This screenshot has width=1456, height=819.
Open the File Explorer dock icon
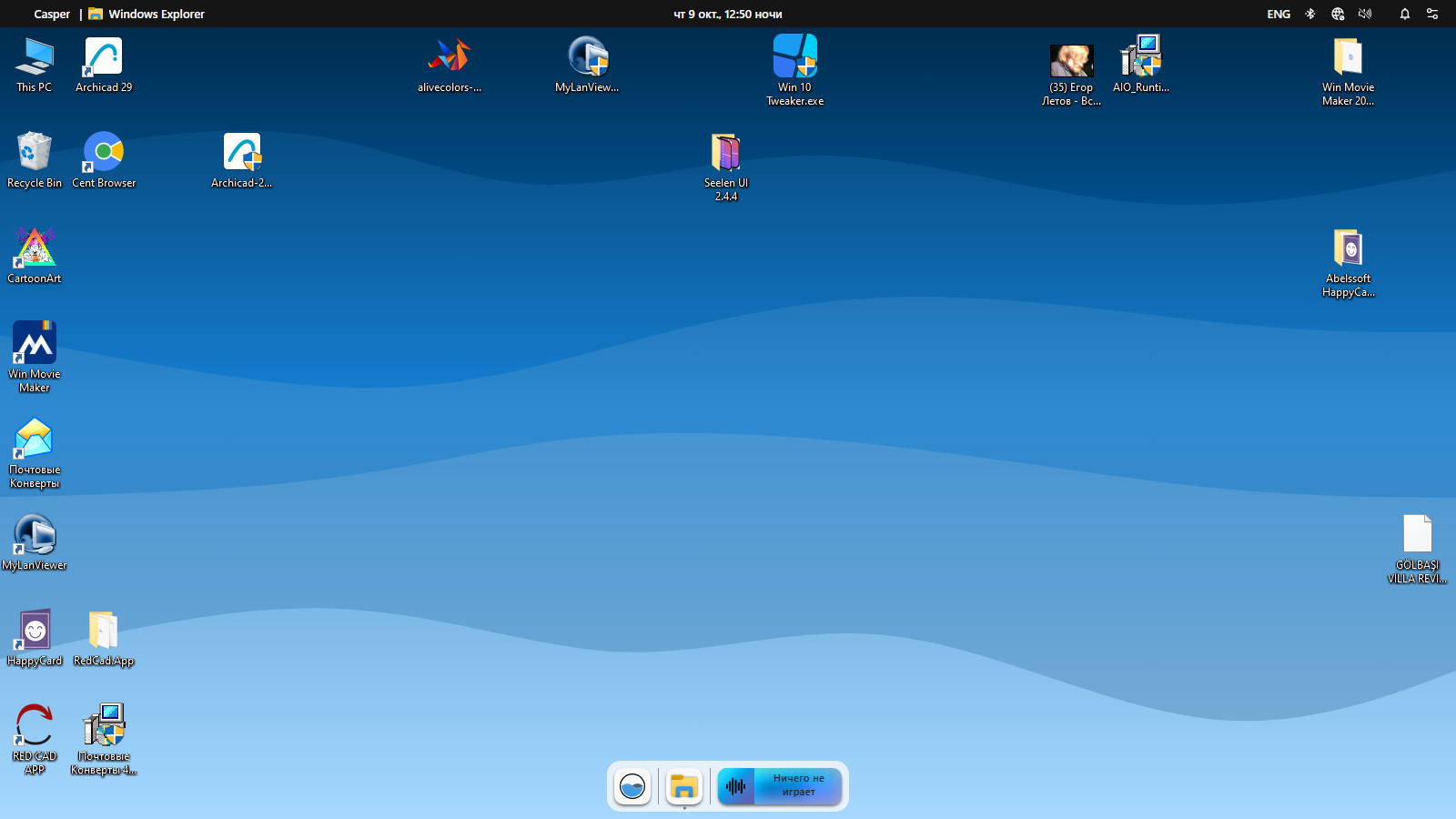[x=683, y=786]
